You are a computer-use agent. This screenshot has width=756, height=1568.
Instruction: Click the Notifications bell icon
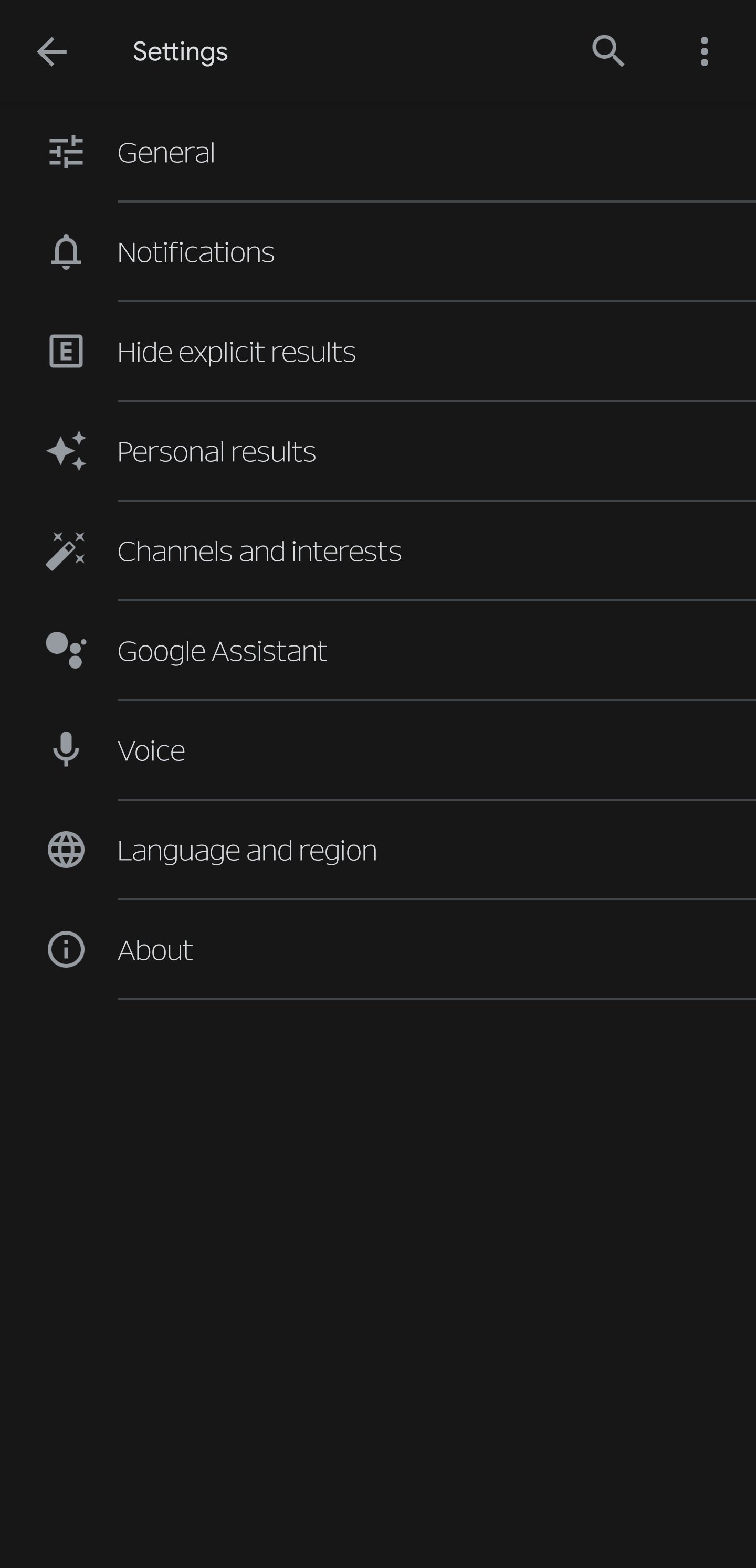pos(66,251)
